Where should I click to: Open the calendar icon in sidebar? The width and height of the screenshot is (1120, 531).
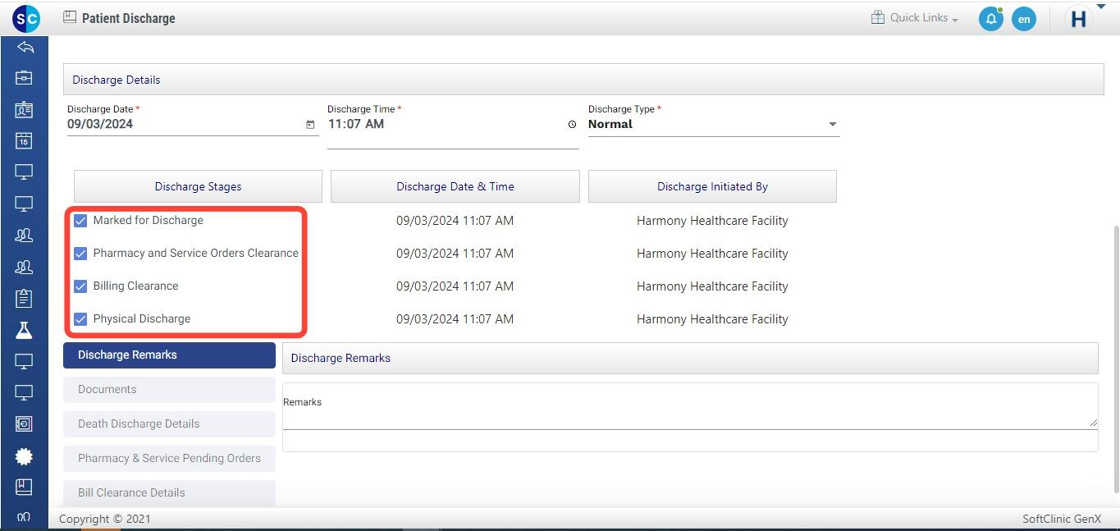(x=24, y=141)
